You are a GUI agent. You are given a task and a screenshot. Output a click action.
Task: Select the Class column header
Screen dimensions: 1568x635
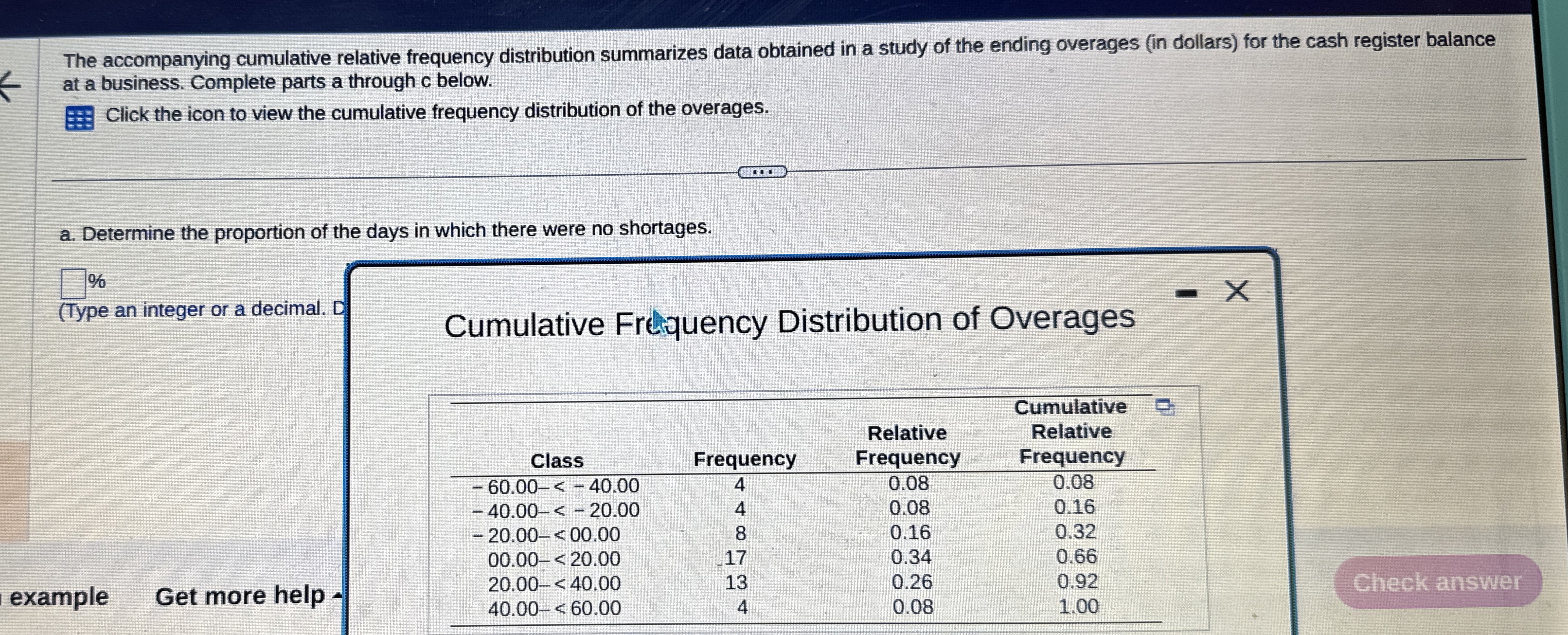coord(556,461)
